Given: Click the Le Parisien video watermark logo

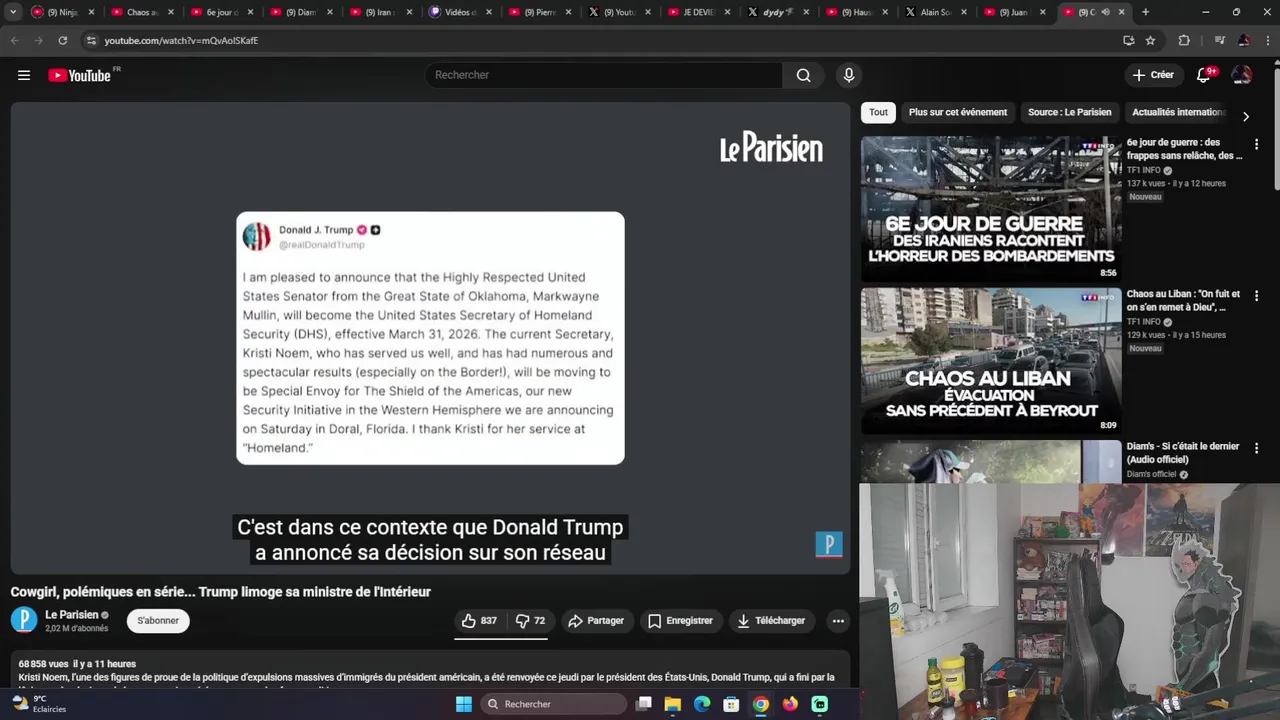Looking at the screenshot, I should click(x=771, y=148).
